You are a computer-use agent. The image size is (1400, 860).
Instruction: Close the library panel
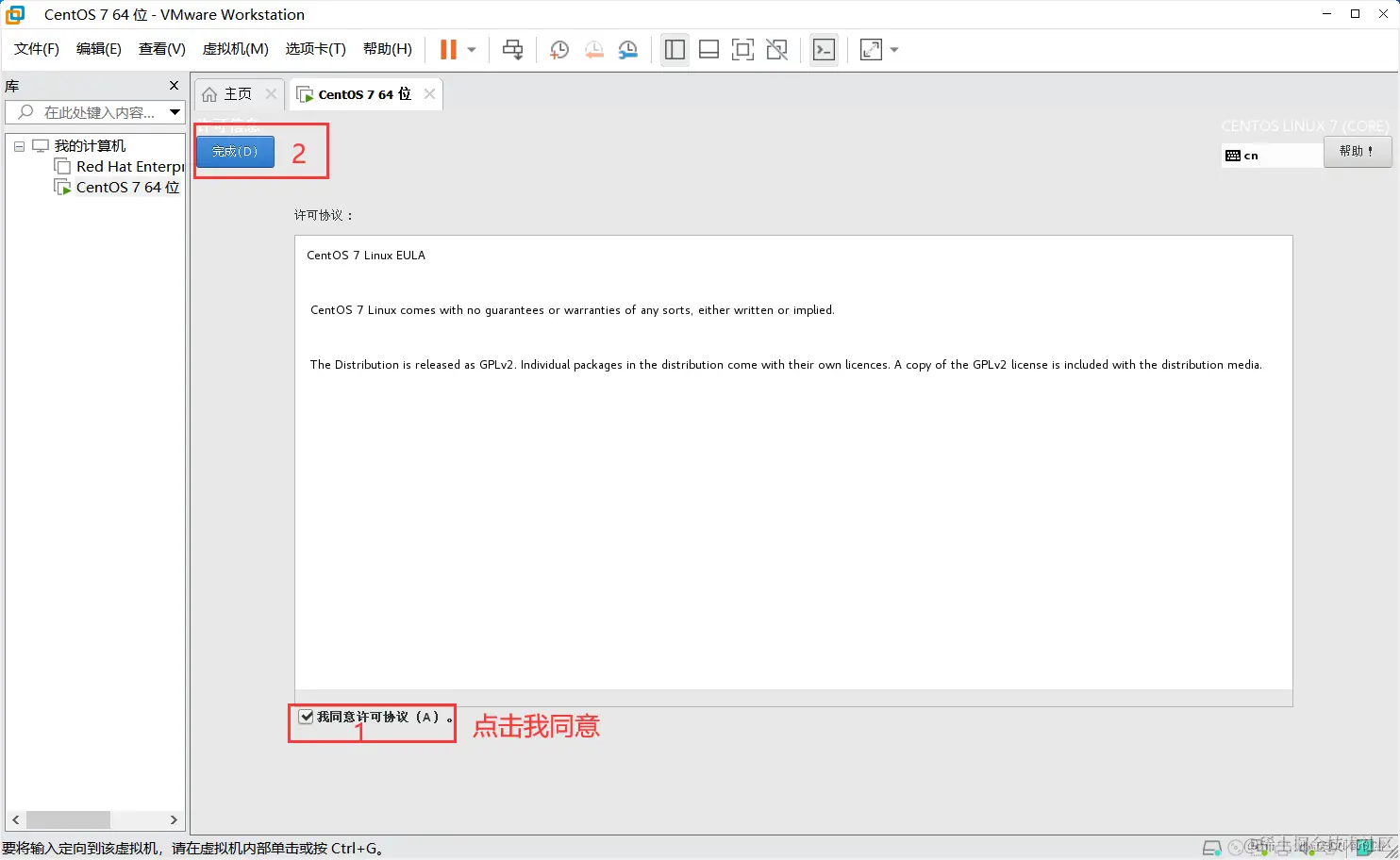click(174, 86)
